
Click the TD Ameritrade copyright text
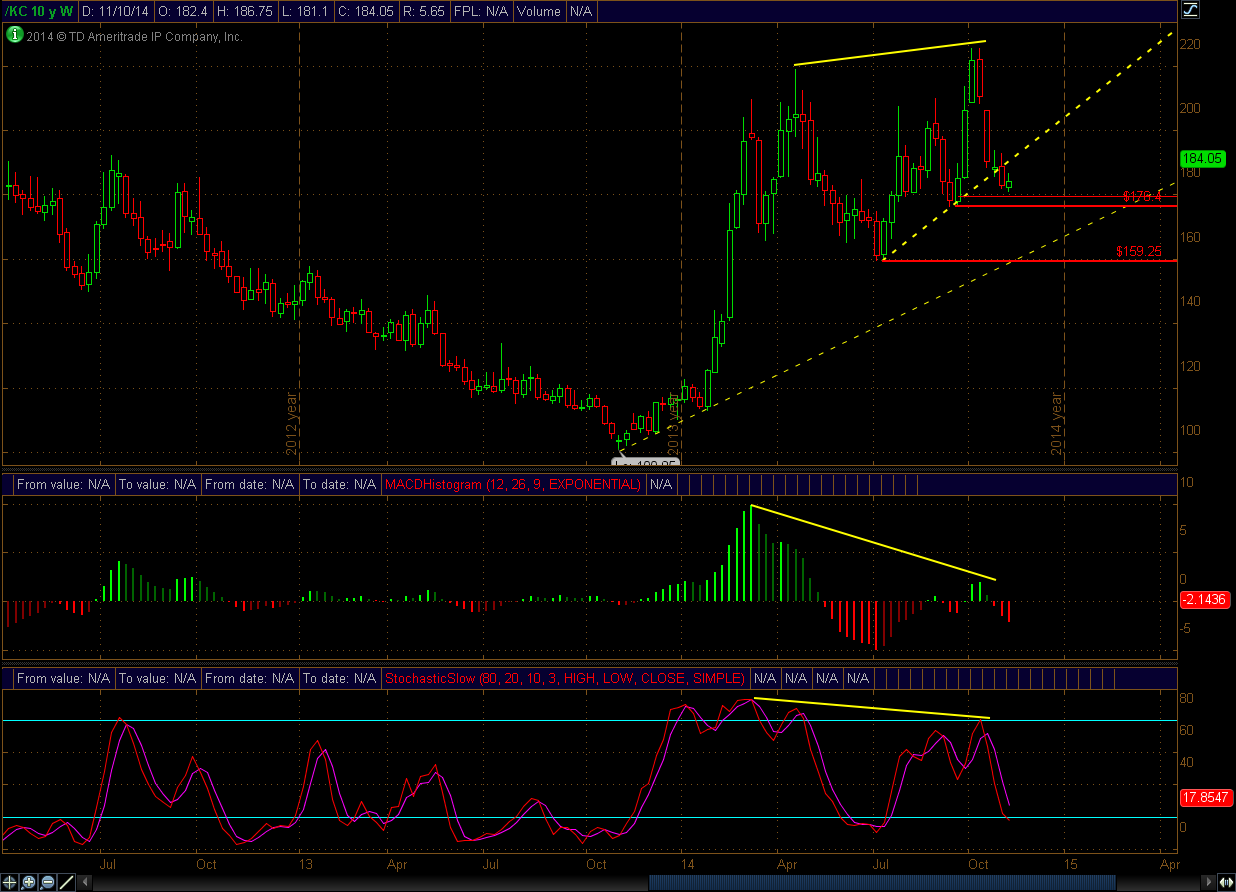point(135,36)
